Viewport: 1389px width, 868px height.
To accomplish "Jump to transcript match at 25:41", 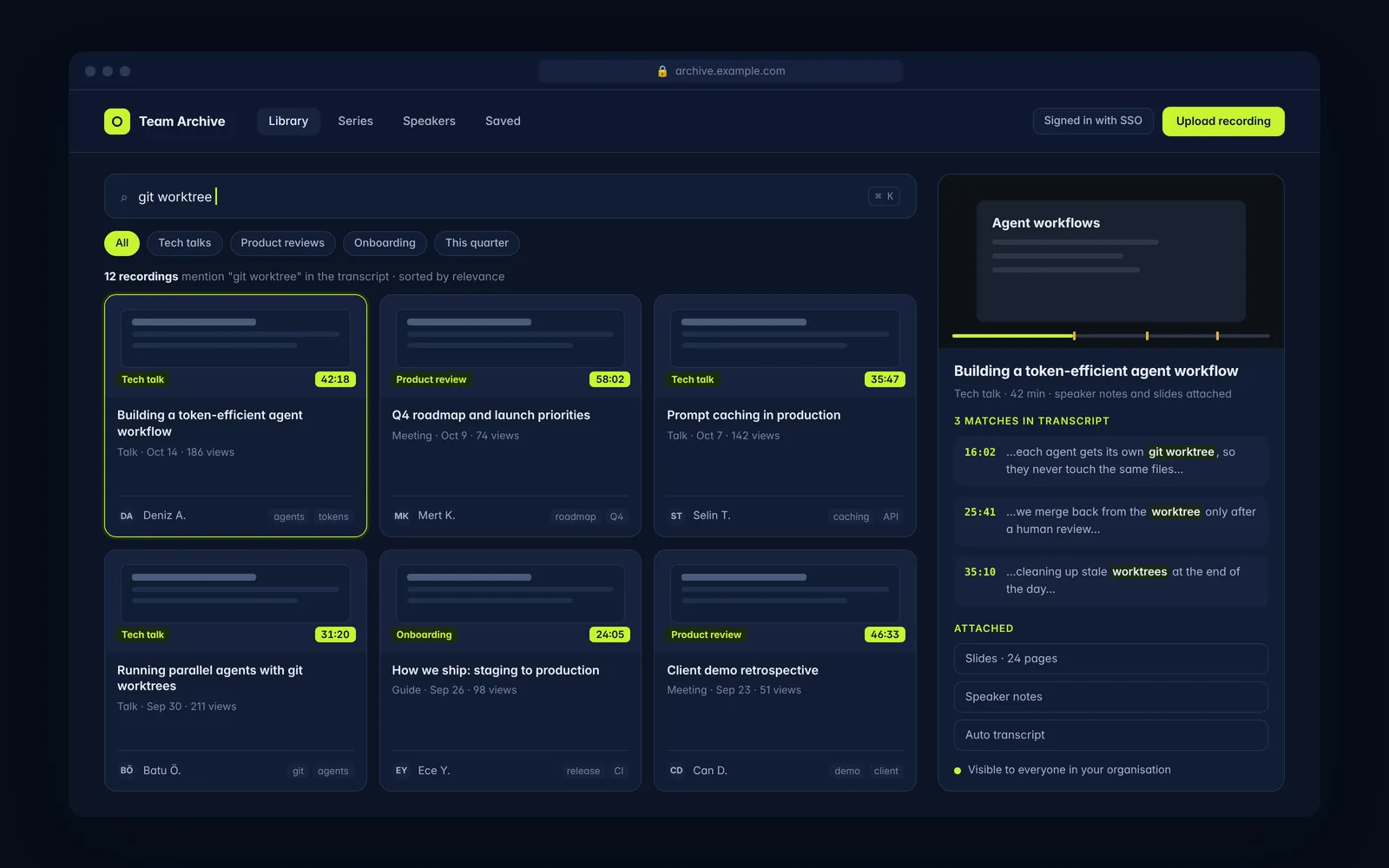I will (x=1111, y=521).
